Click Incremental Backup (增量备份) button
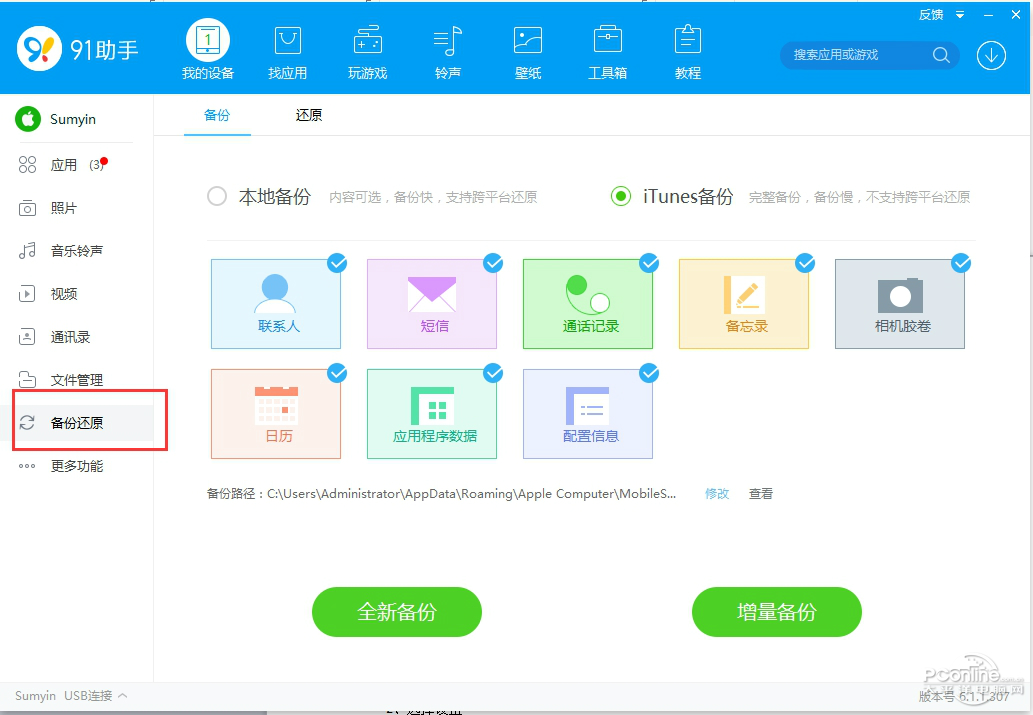The height and width of the screenshot is (715, 1033). (777, 612)
